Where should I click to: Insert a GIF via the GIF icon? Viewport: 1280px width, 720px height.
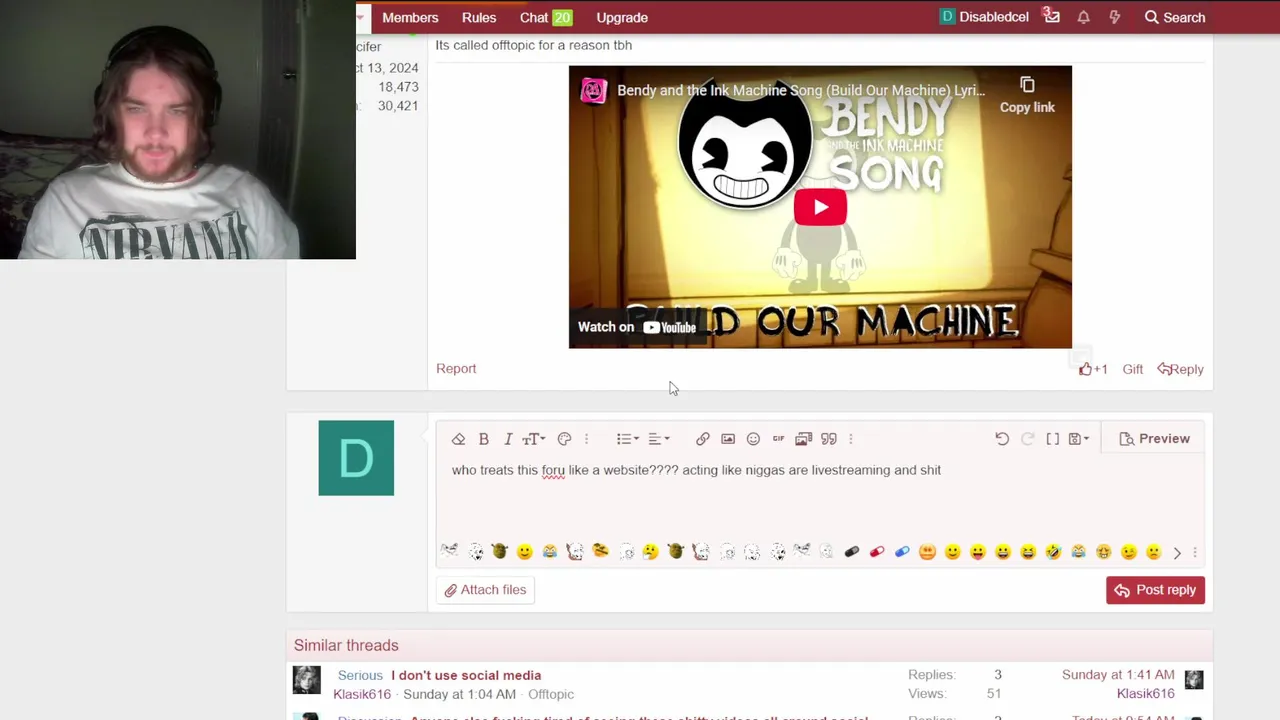tap(778, 439)
